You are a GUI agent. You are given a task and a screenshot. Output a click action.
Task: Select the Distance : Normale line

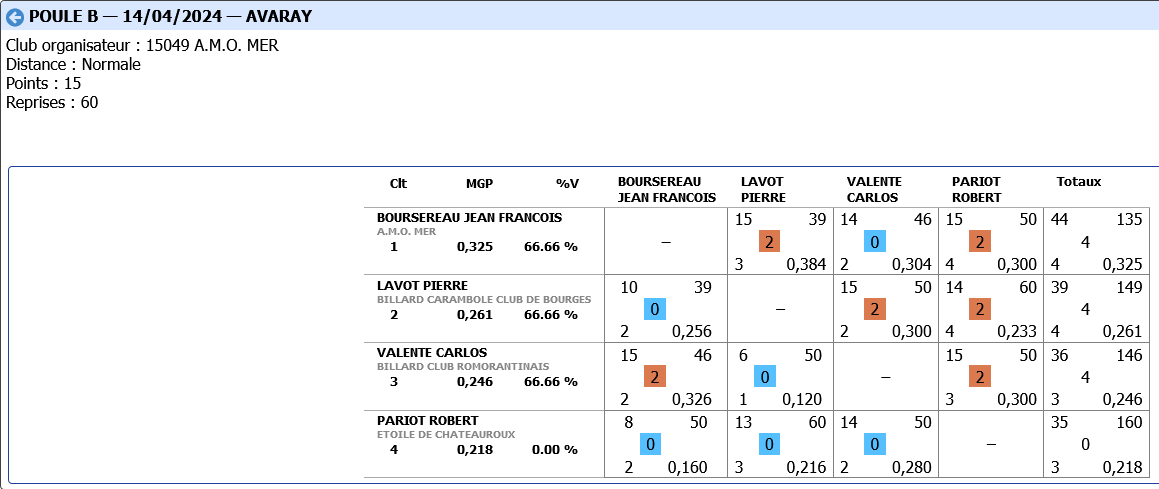pyautogui.click(x=73, y=64)
